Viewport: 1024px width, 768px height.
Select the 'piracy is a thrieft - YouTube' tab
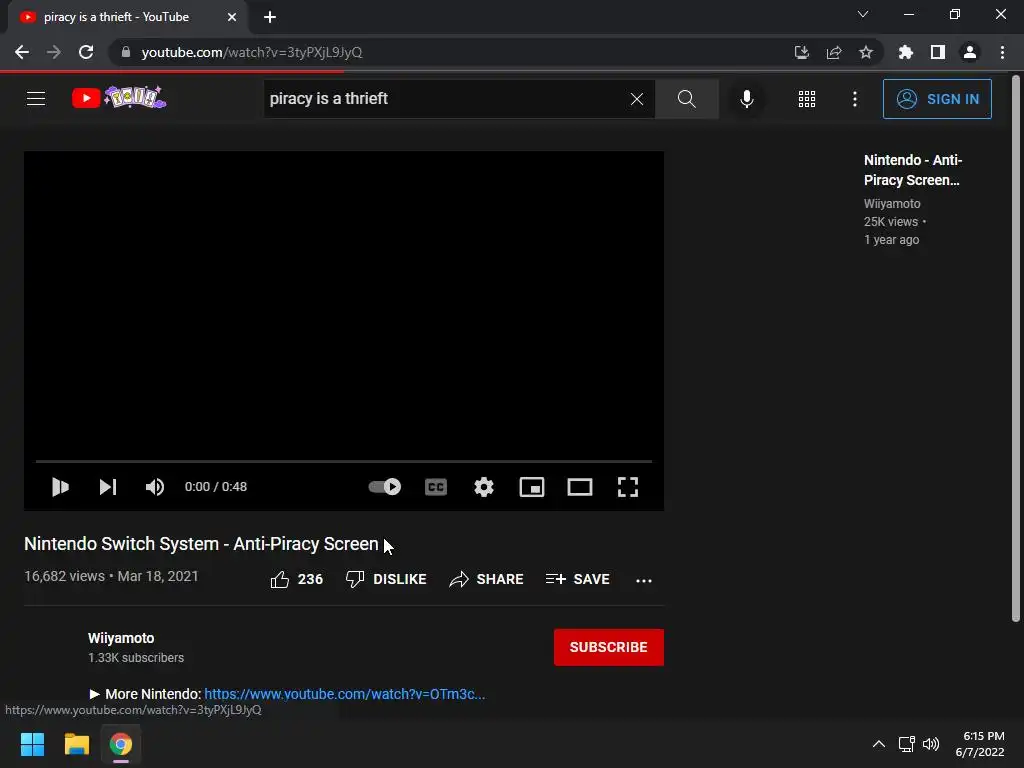pos(128,17)
